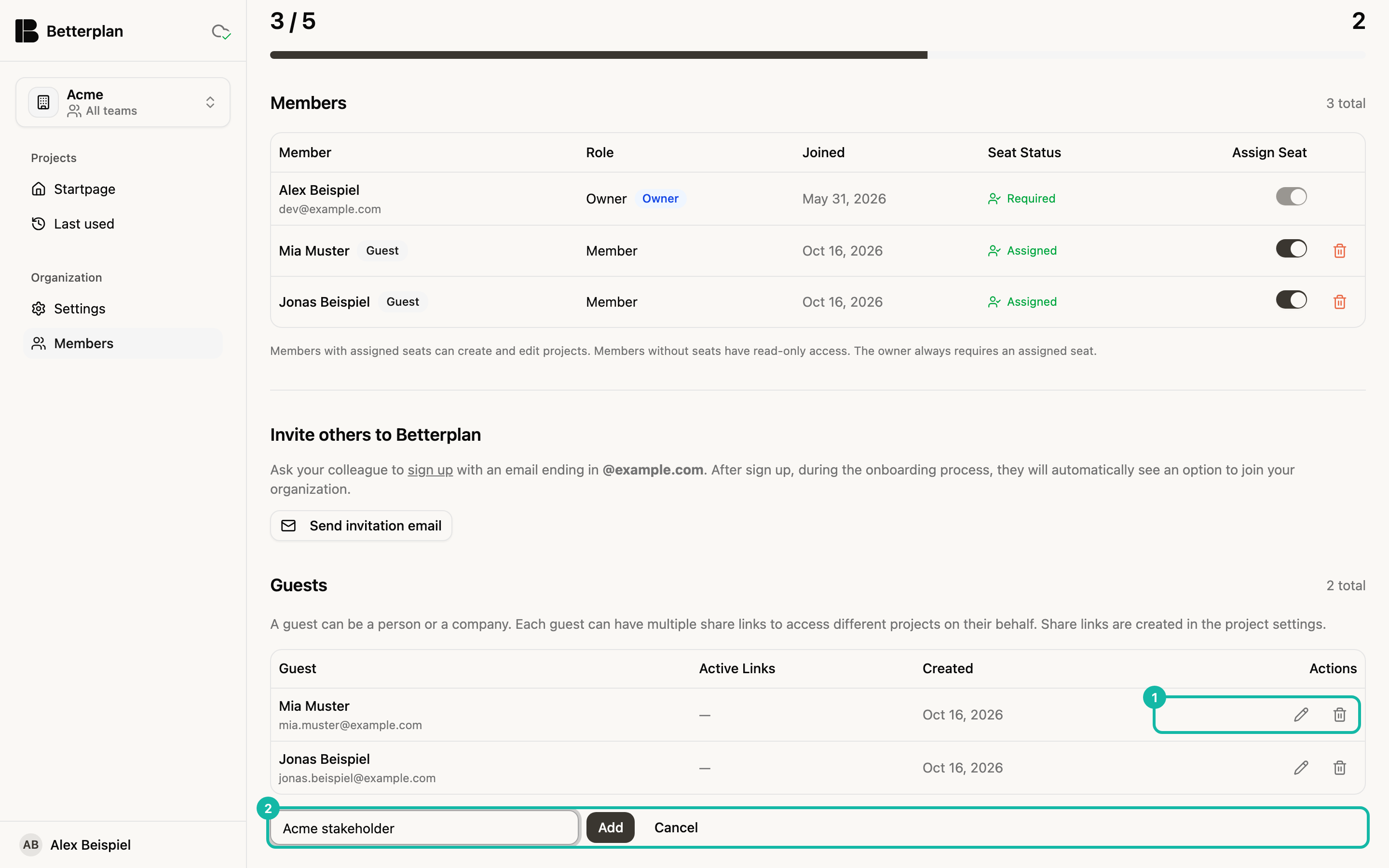This screenshot has width=1389, height=868.
Task: Open Startpage in the sidebar
Action: pyautogui.click(x=123, y=189)
